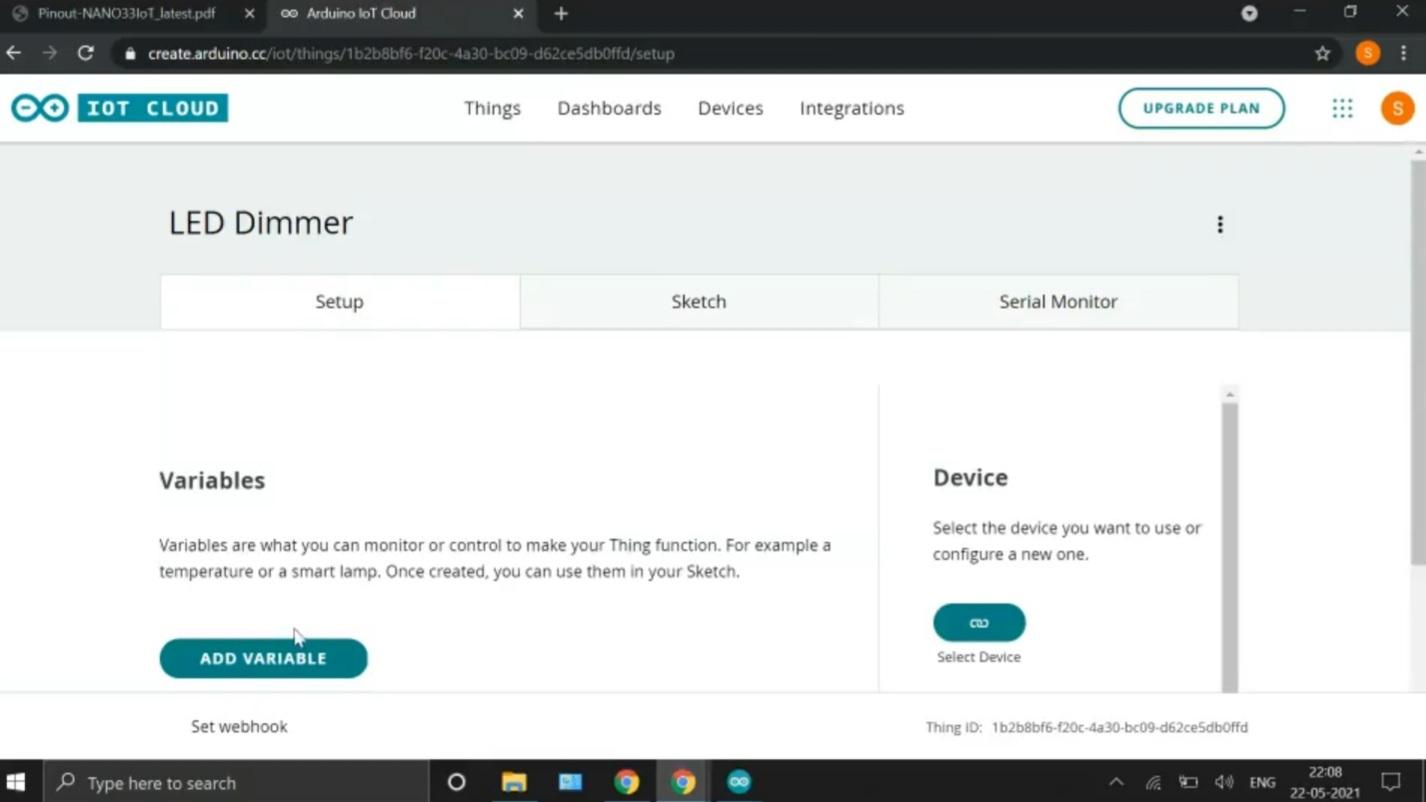The height and width of the screenshot is (802, 1426).
Task: Close the Pinout-NANO33IoT_latest.pdf tab
Action: point(249,14)
